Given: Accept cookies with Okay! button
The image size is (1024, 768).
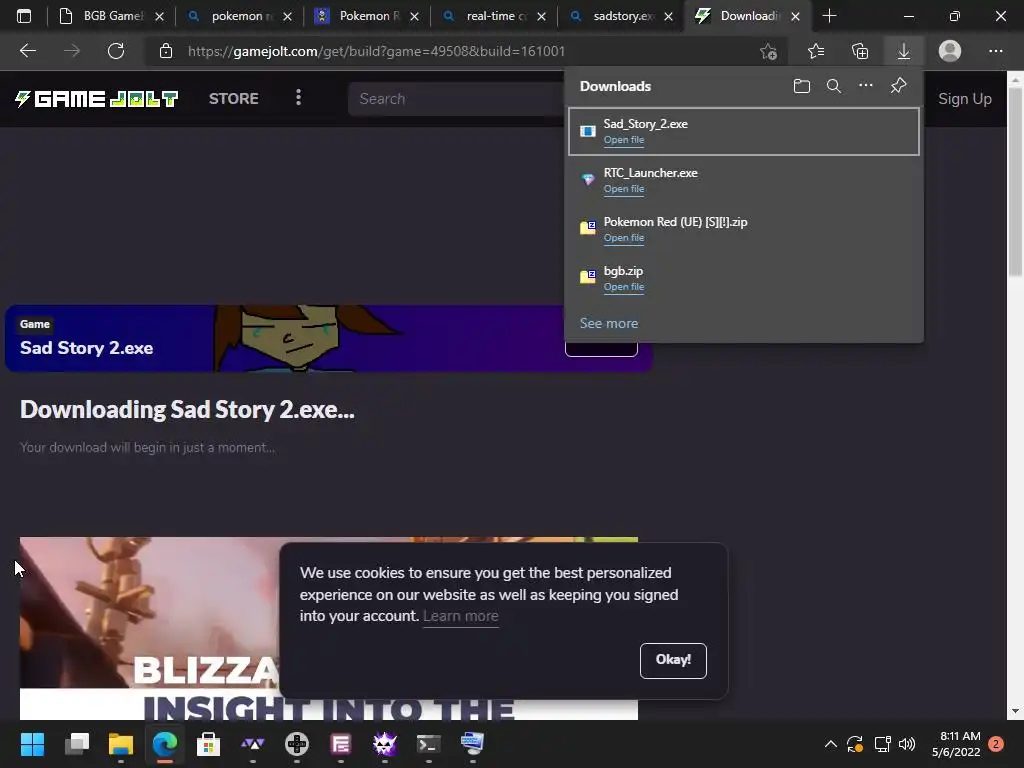Looking at the screenshot, I should (x=673, y=660).
